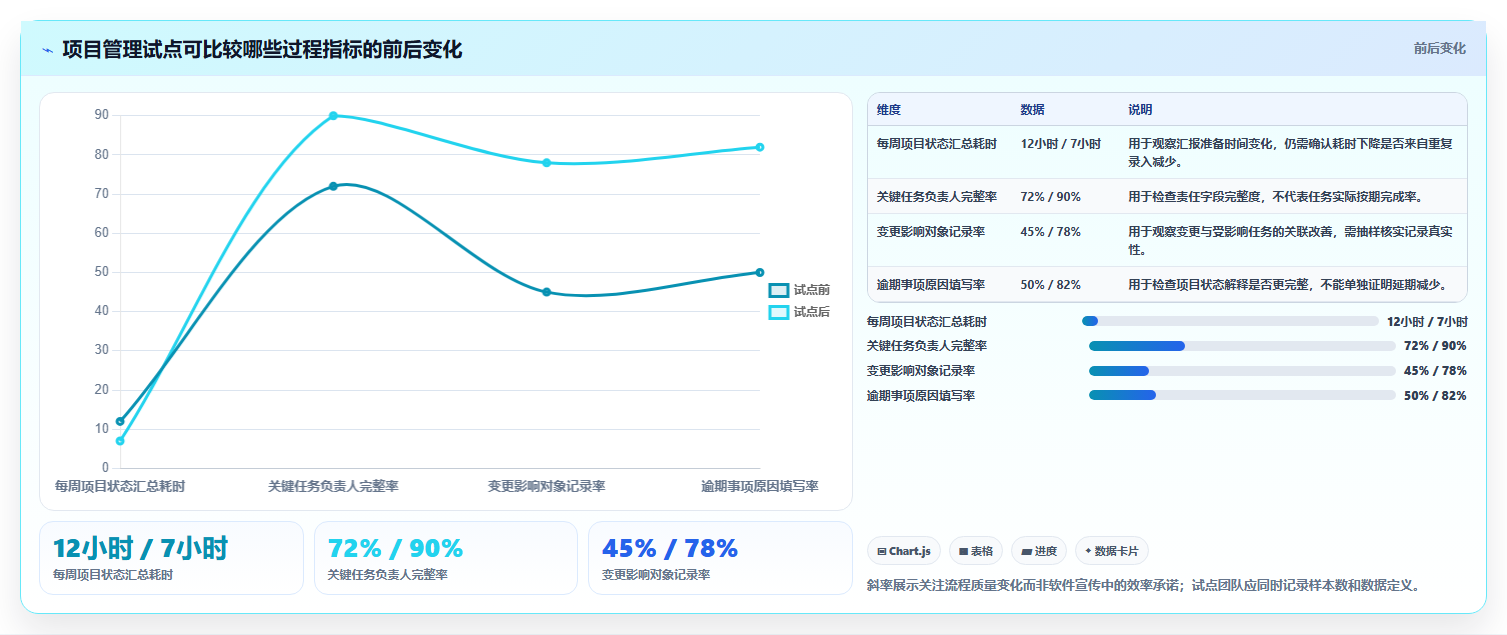
Task: Click the 表格 tag chip
Action: point(976,551)
